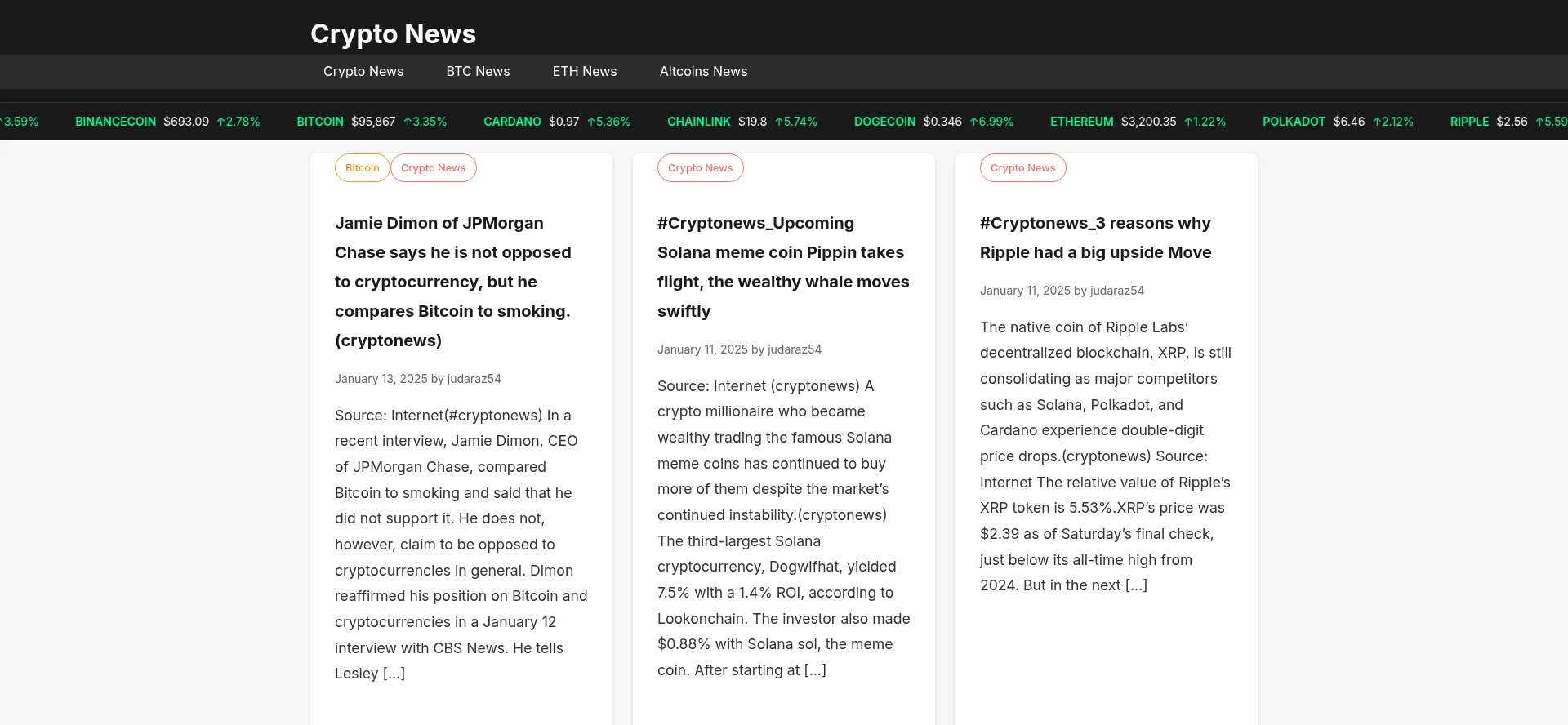The image size is (1568, 725).
Task: Click January 11, 2025 date on Ripple post
Action: 1025,291
